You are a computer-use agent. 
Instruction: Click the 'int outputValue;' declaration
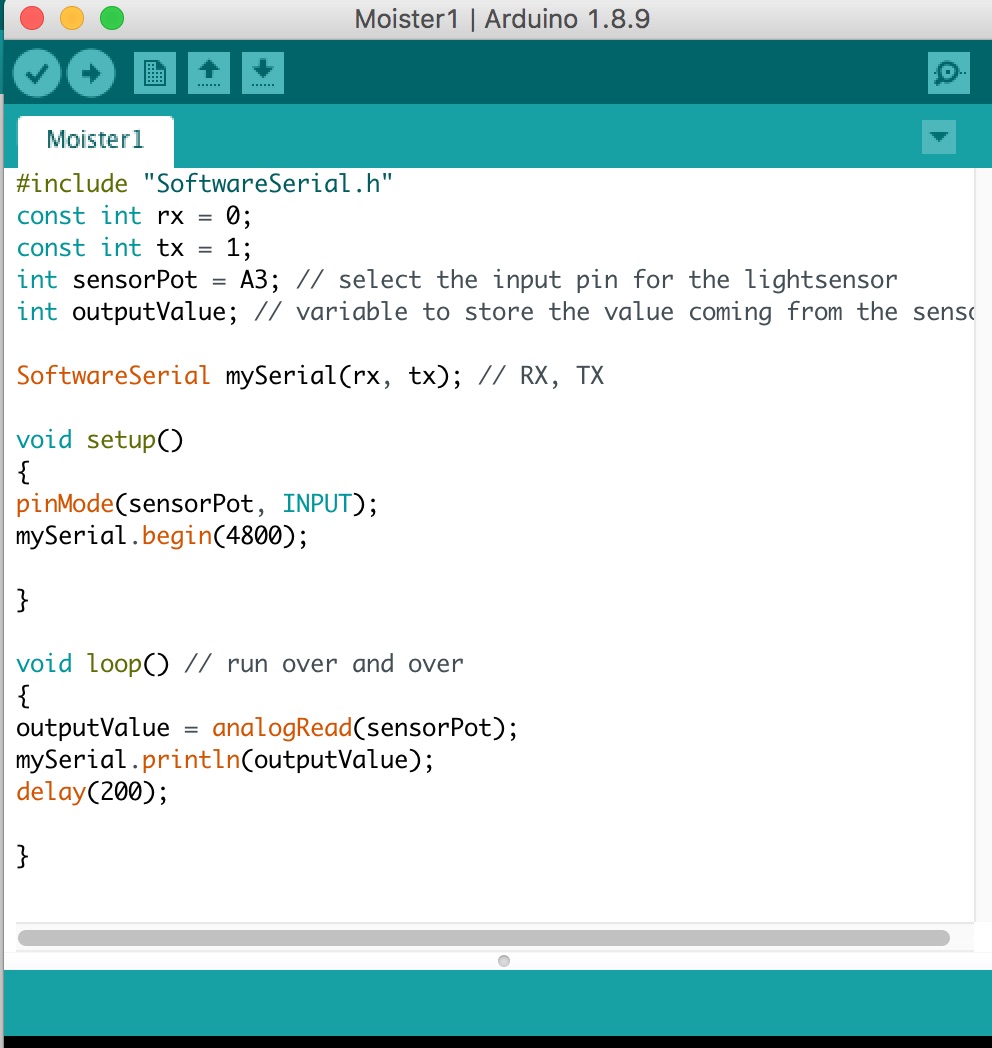[x=127, y=312]
